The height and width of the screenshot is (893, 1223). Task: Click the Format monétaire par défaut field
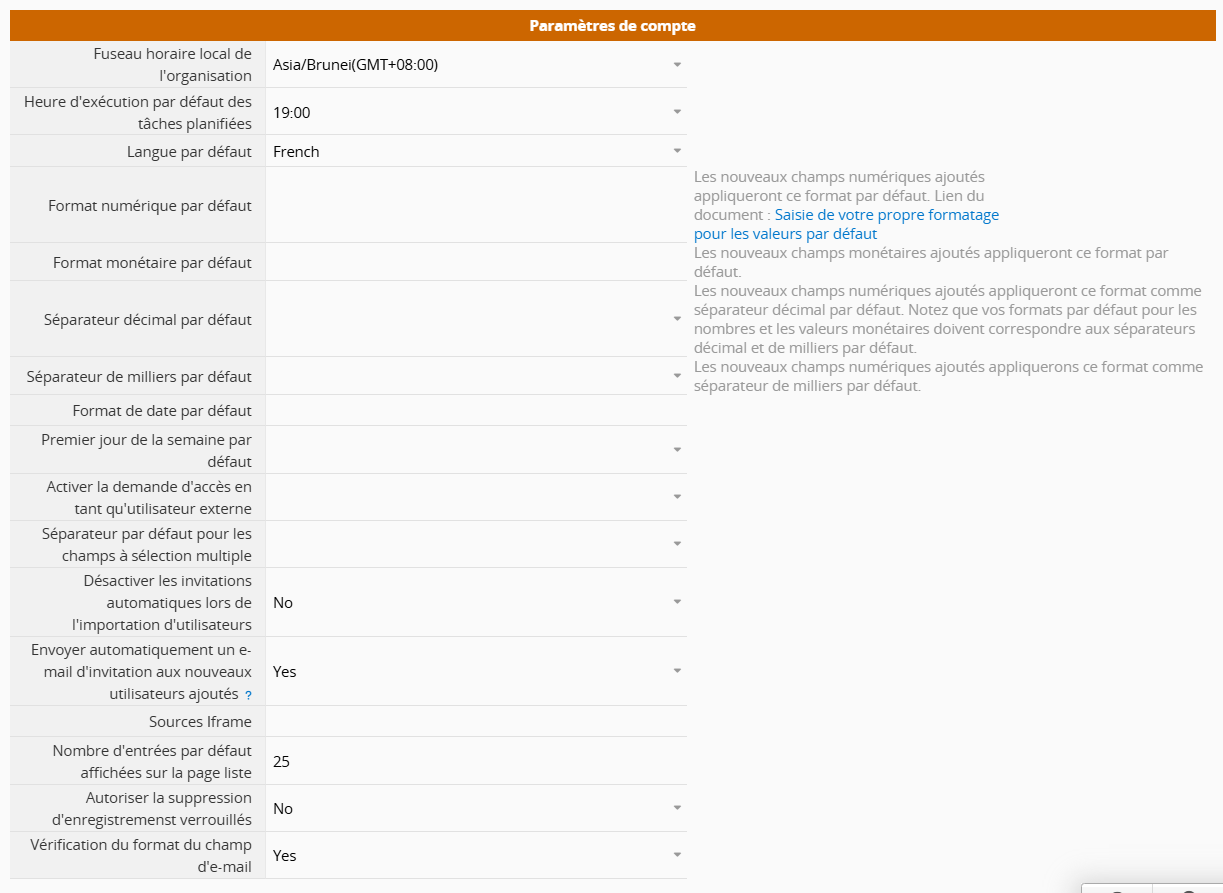tap(476, 262)
